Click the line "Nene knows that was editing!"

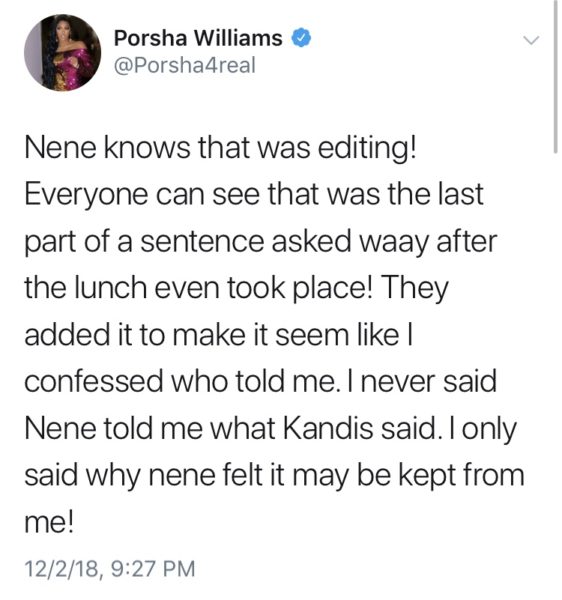220,148
